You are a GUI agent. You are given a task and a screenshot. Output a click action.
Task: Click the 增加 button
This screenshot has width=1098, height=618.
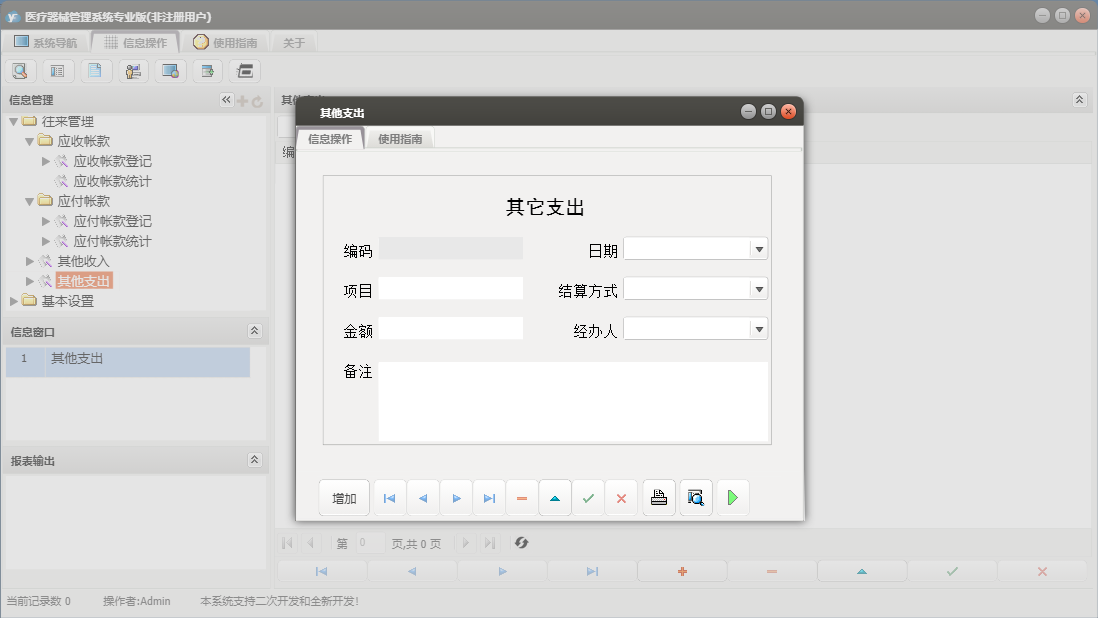(x=343, y=497)
